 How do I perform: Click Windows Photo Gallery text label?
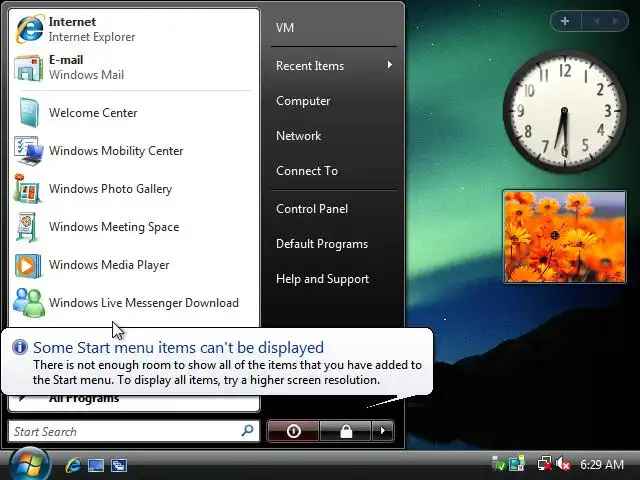tap(111, 189)
